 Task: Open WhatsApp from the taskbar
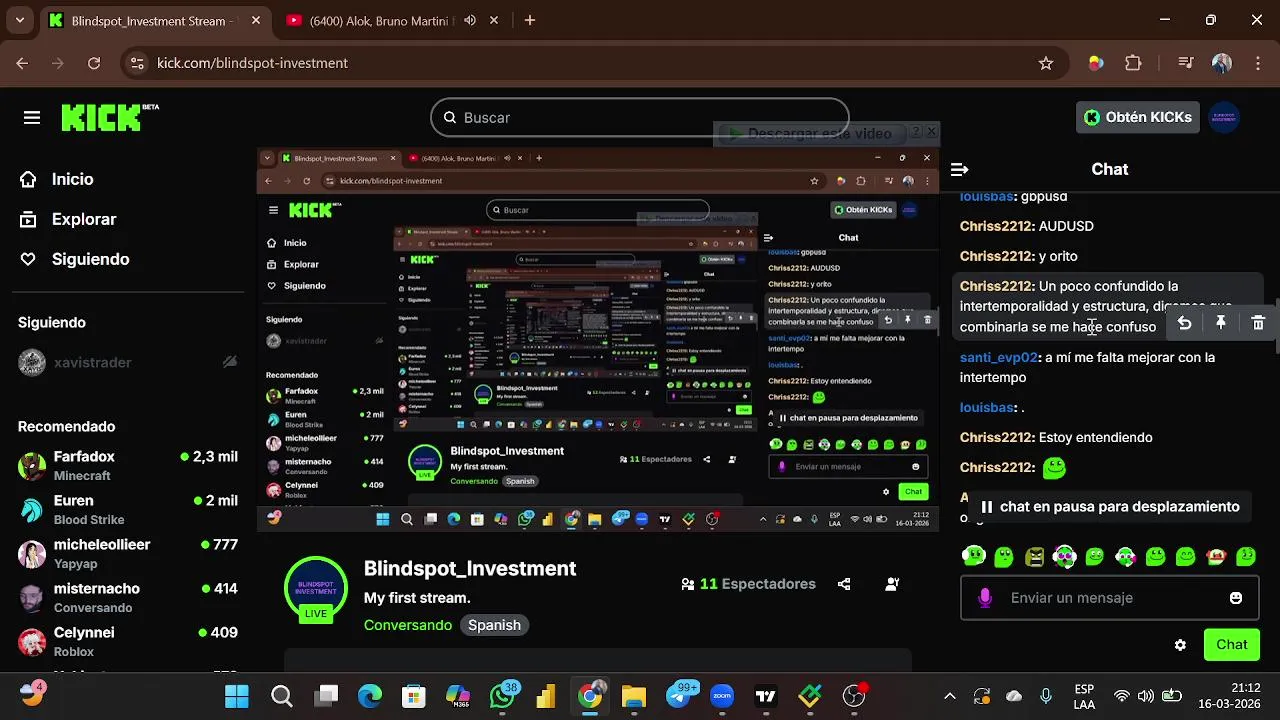click(x=502, y=696)
